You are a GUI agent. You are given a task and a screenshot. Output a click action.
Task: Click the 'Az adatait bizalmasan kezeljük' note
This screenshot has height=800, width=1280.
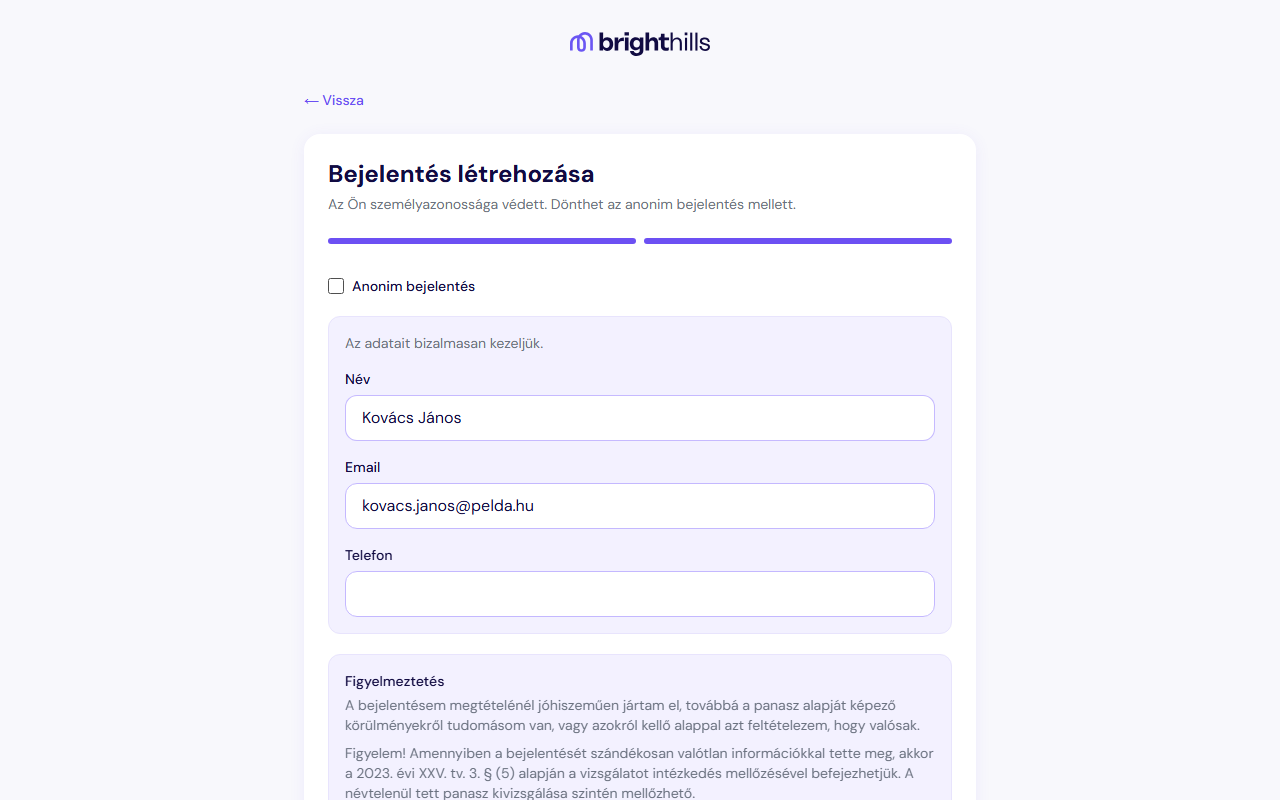point(444,344)
